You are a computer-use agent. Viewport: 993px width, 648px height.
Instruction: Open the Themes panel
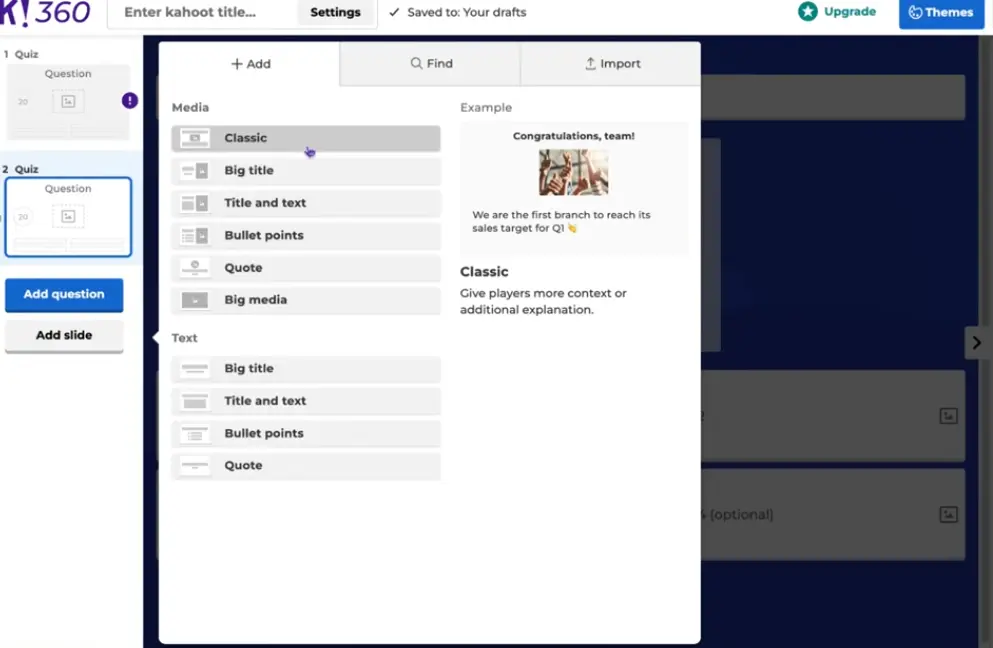[940, 13]
